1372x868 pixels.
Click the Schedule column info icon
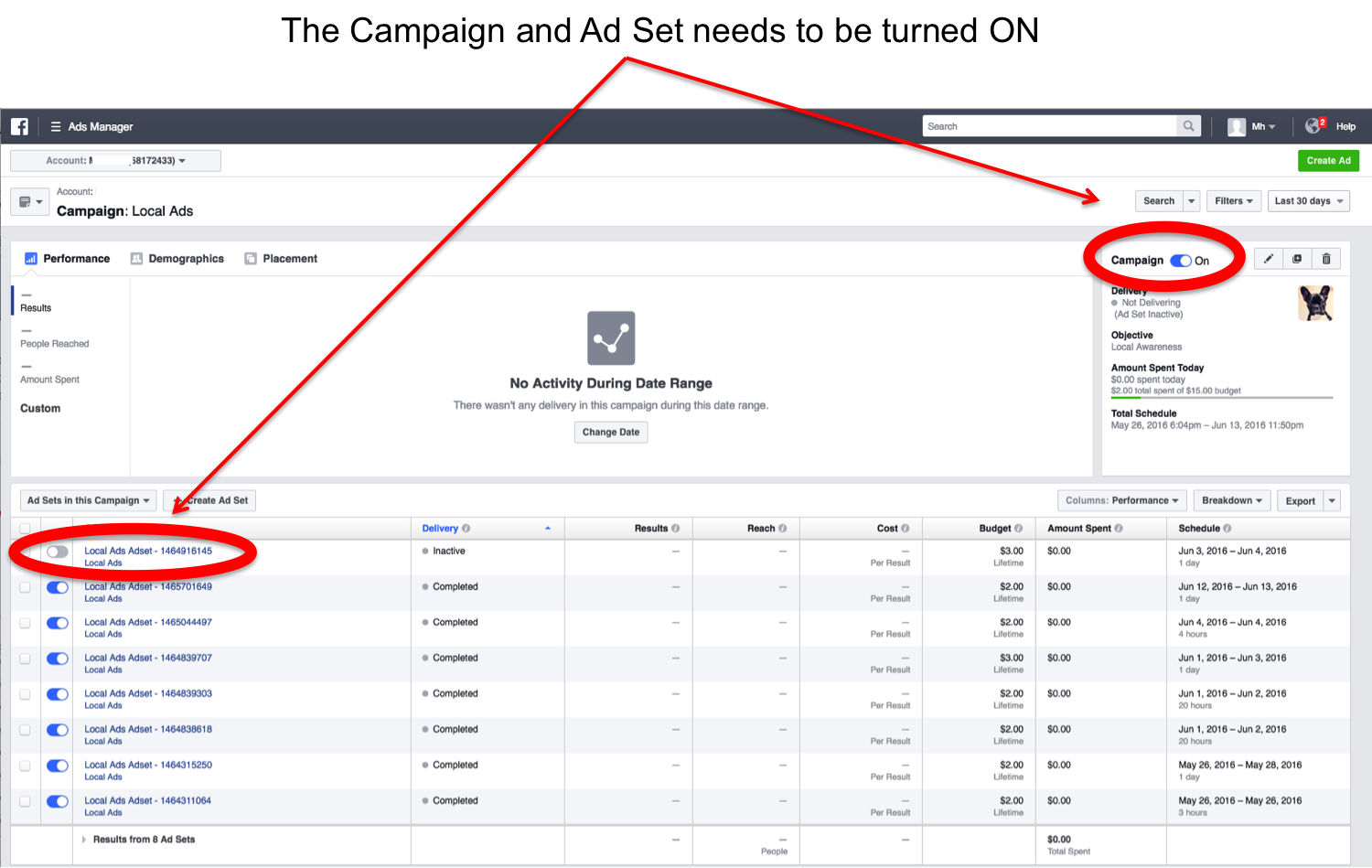point(1227,529)
